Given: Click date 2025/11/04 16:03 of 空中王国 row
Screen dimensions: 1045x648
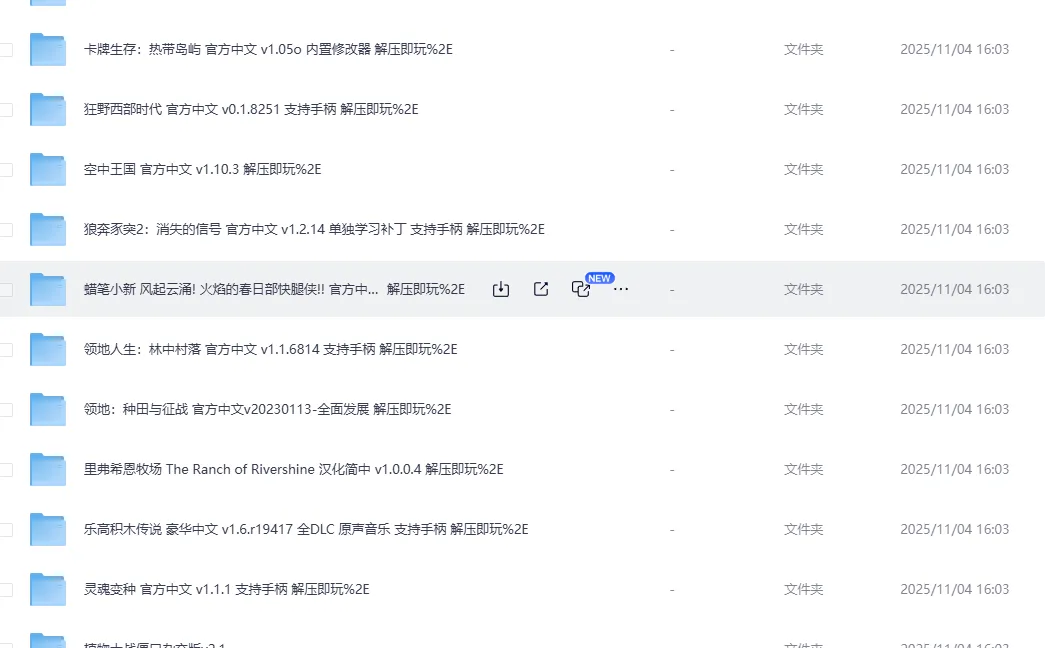Looking at the screenshot, I should [954, 169].
